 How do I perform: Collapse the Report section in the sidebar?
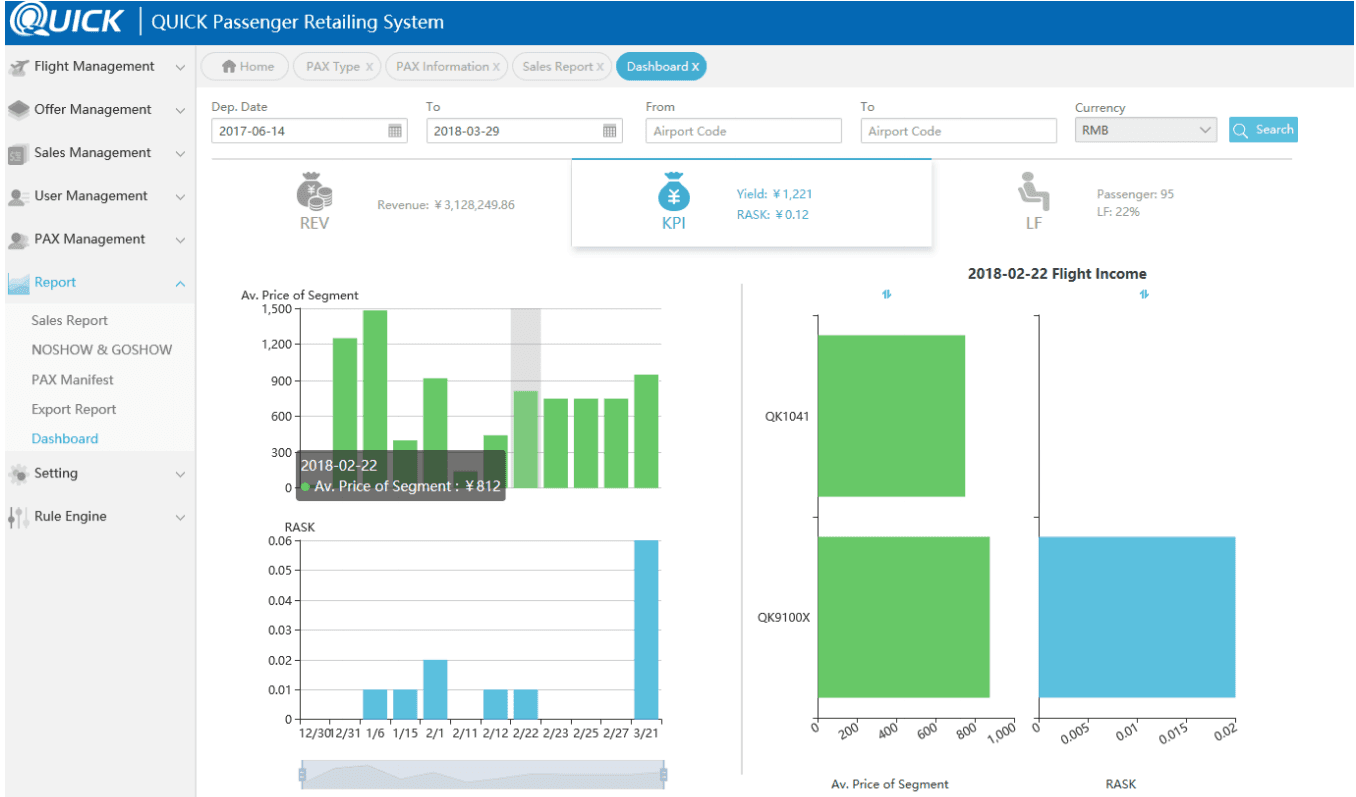point(181,283)
